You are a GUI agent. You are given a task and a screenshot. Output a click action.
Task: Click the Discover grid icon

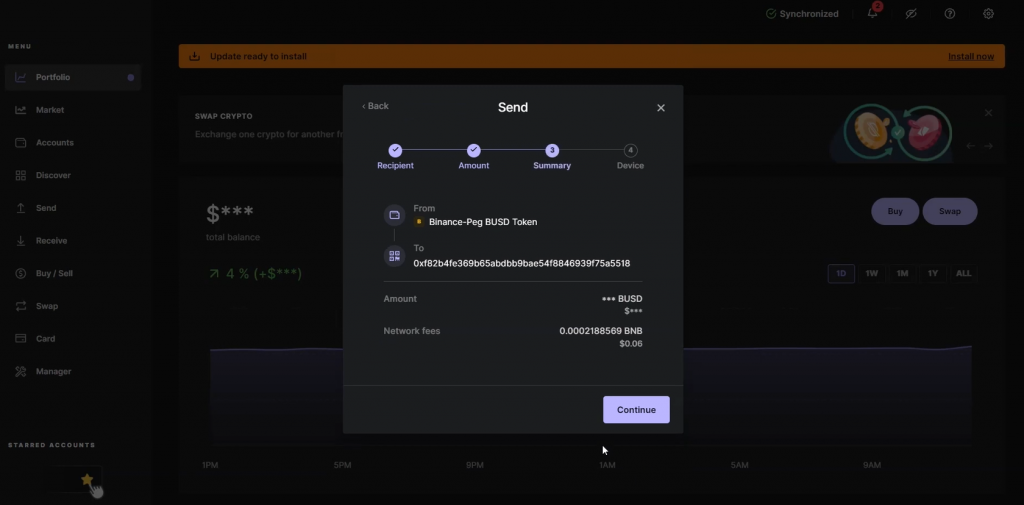click(21, 175)
